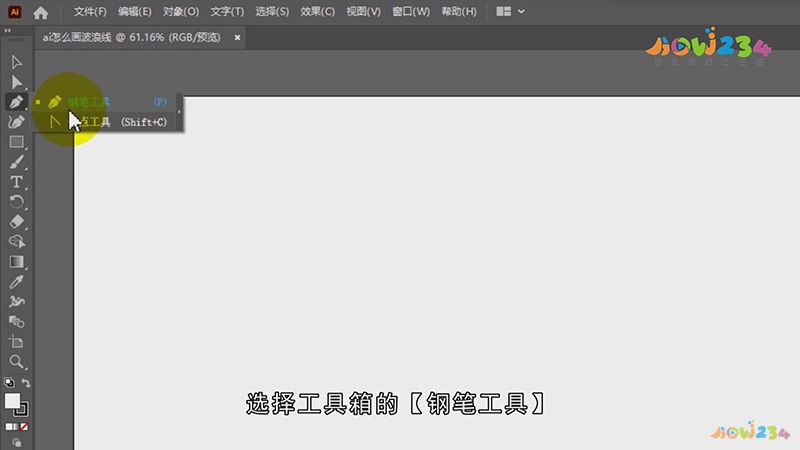Image resolution: width=800 pixels, height=450 pixels.
Task: Expand toolbar with double-arrow toggle
Action: (8, 31)
